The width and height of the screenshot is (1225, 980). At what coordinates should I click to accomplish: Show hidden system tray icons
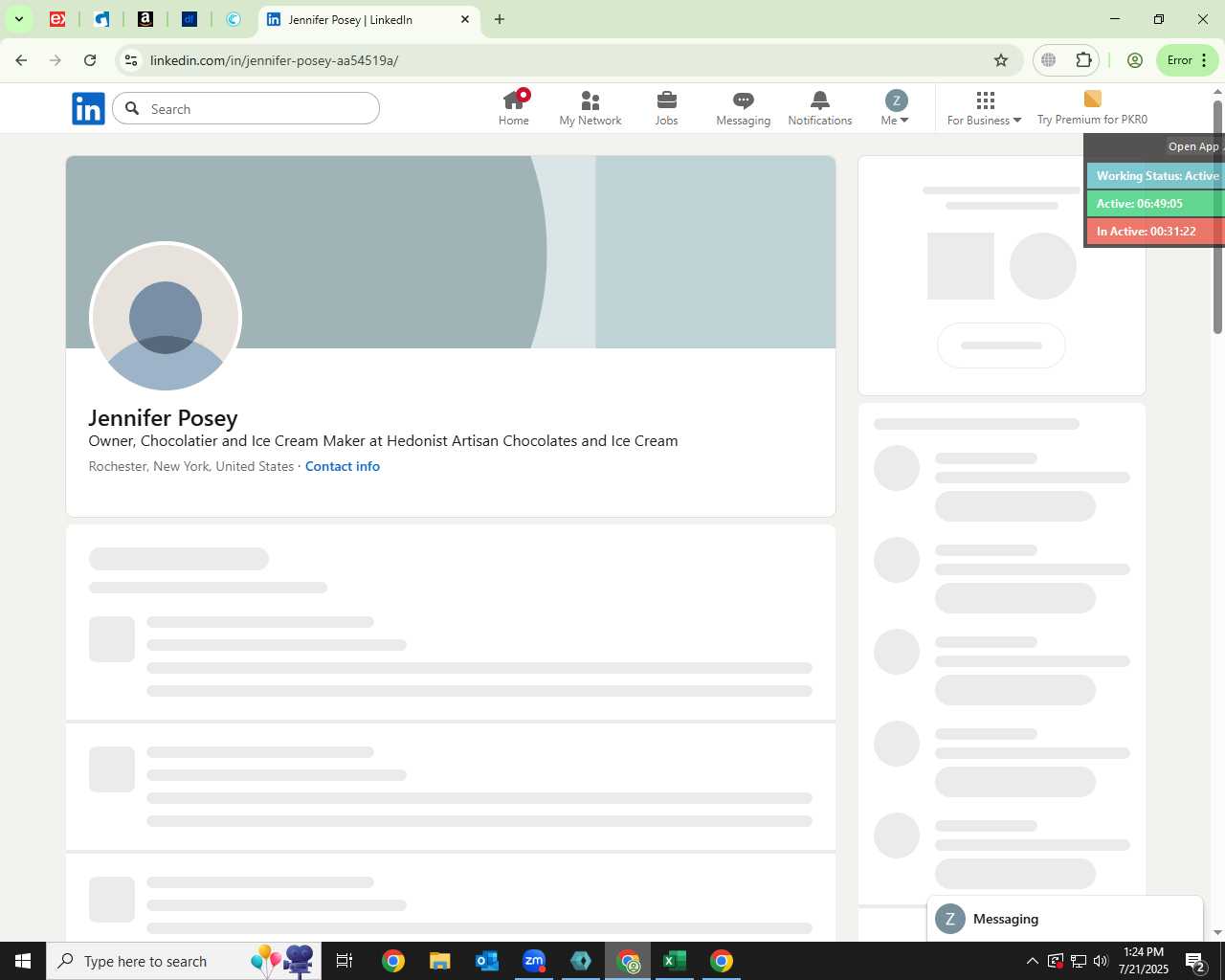tap(1032, 961)
